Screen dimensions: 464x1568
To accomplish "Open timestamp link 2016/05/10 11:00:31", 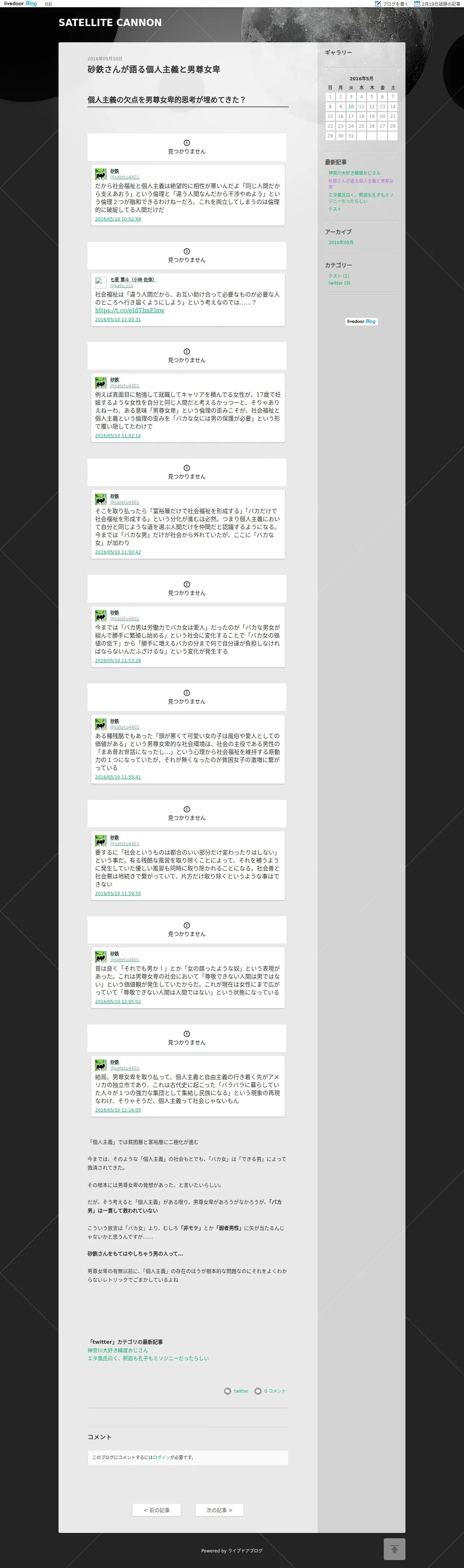I will (x=118, y=320).
